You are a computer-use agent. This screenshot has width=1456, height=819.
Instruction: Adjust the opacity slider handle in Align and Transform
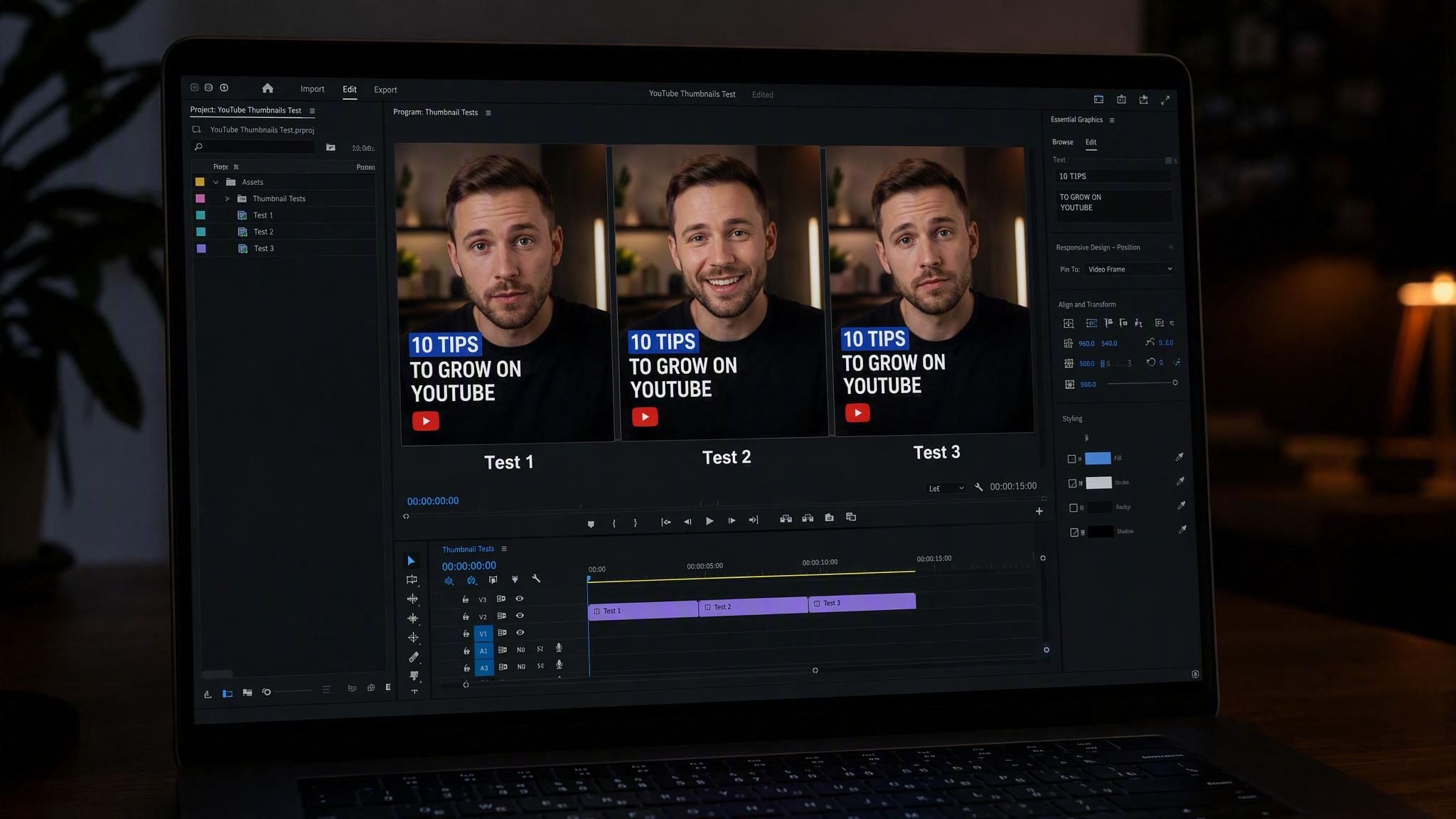tap(1174, 383)
